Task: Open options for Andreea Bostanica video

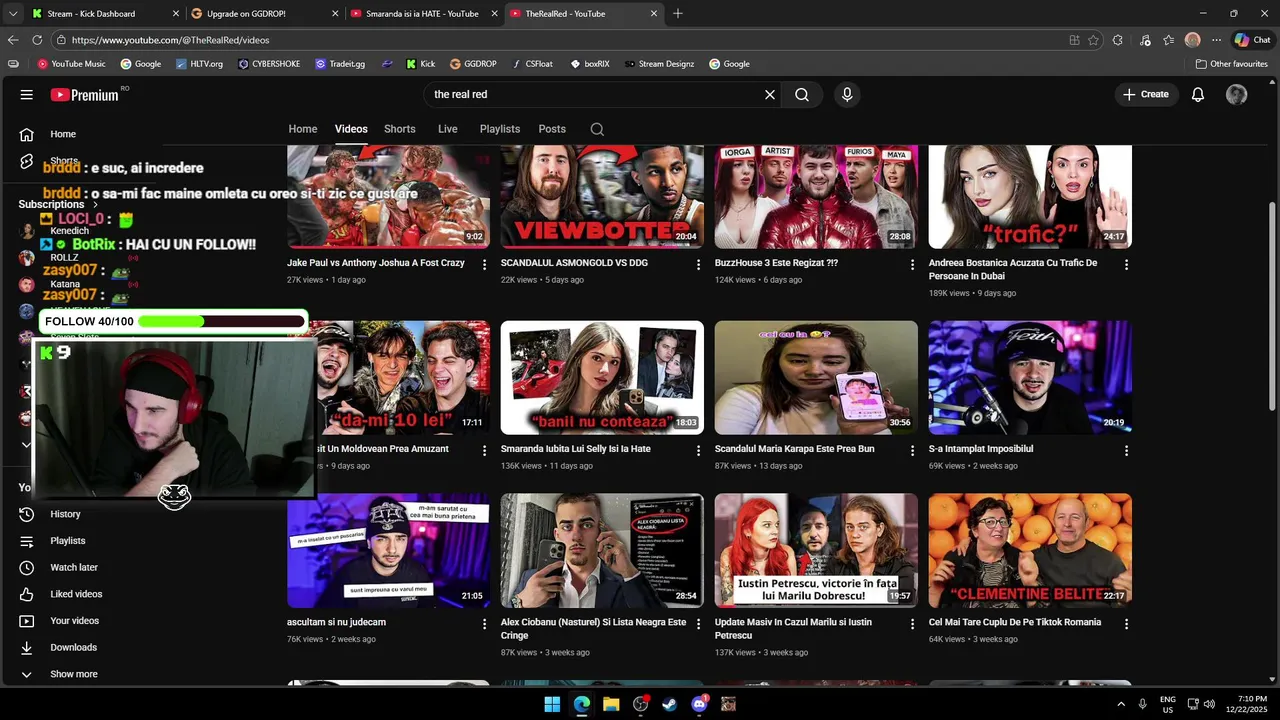Action: pyautogui.click(x=1126, y=265)
